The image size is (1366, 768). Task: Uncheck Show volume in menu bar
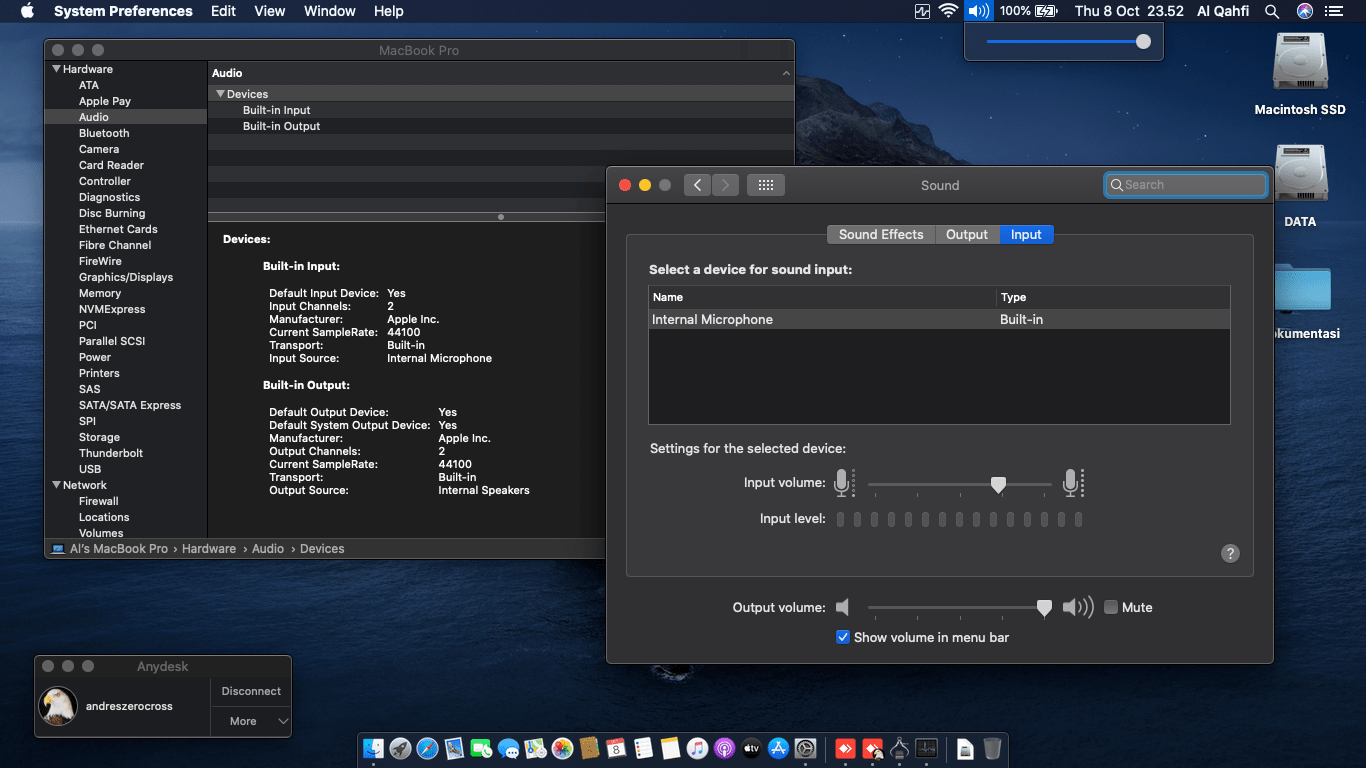843,637
